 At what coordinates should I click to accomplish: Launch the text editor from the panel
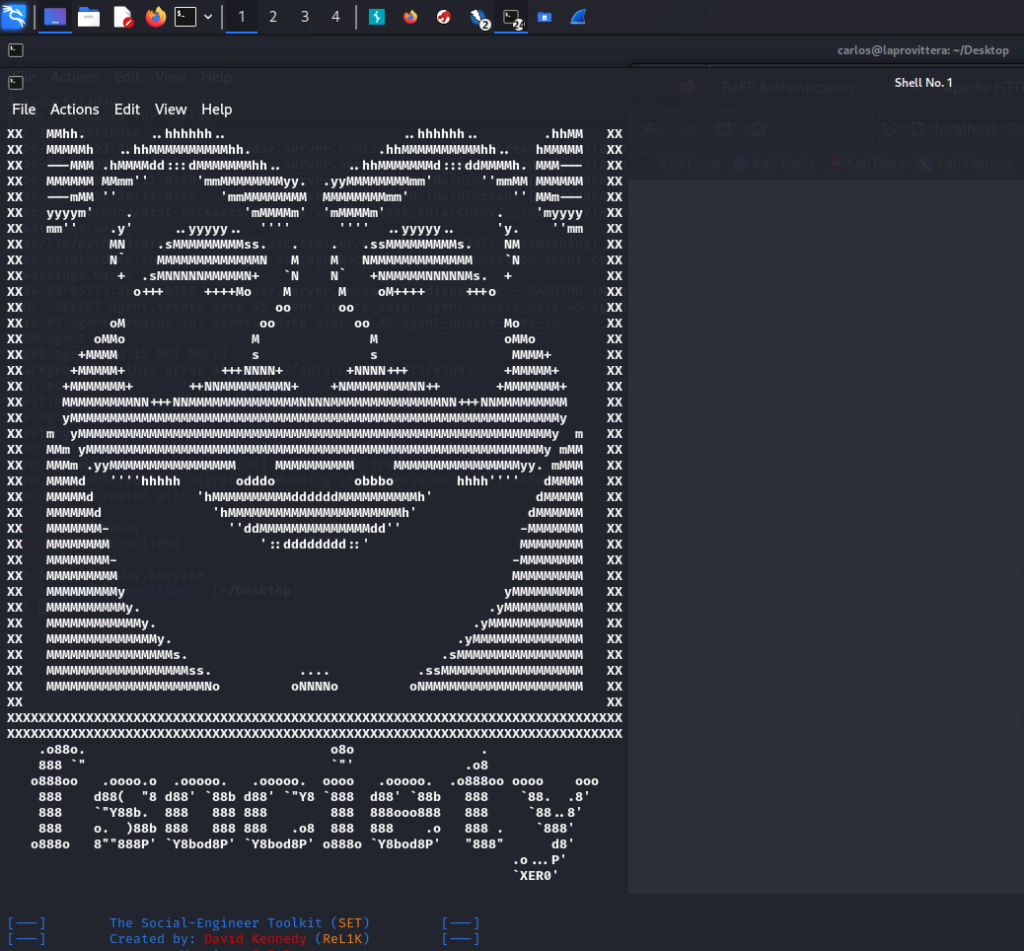(122, 17)
